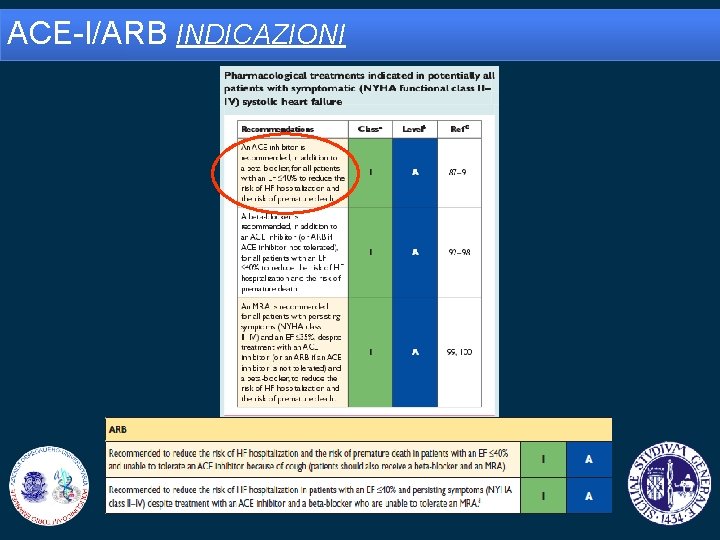This screenshot has height=540, width=720.
Task: Select the beta-blocker recommendation text cell
Action: 293,252
